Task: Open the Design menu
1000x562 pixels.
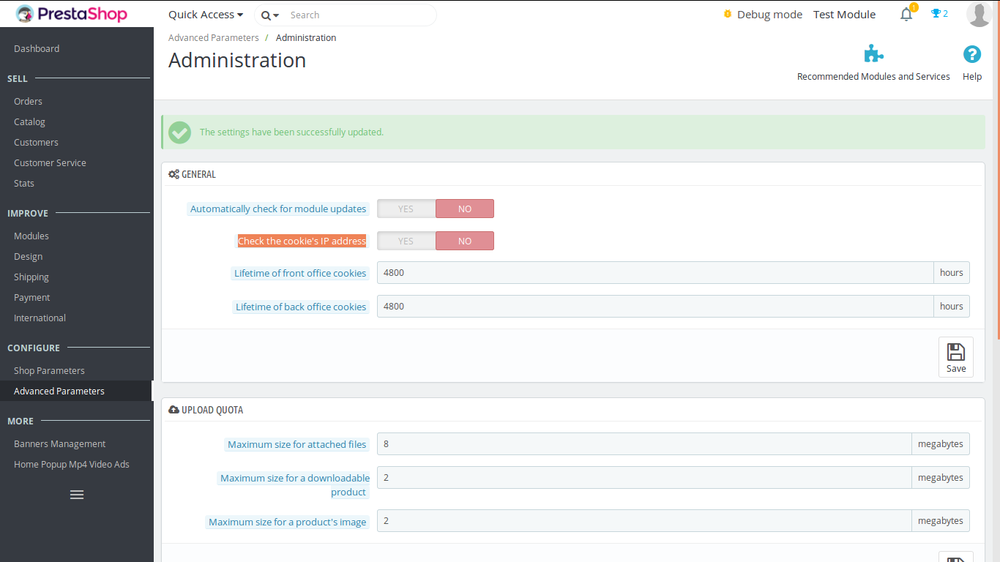Action: (28, 256)
